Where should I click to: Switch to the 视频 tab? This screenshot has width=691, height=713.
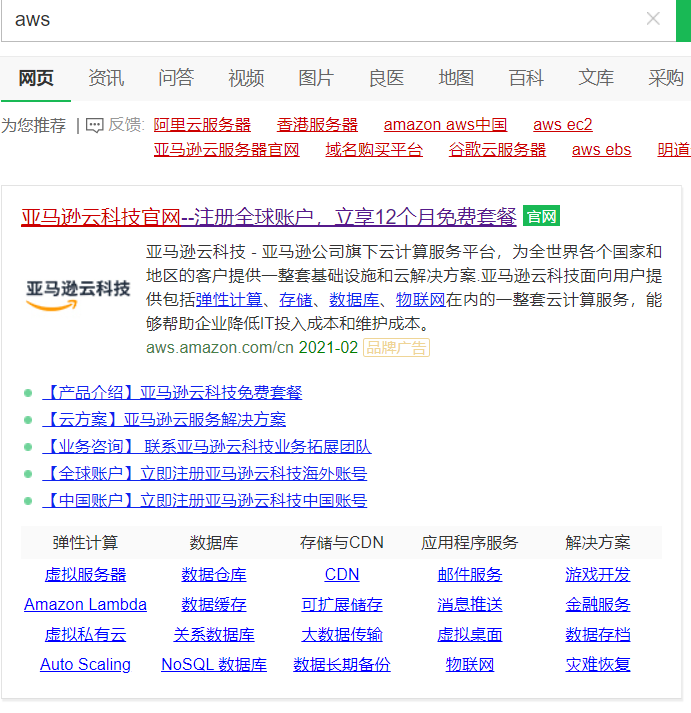pos(246,78)
